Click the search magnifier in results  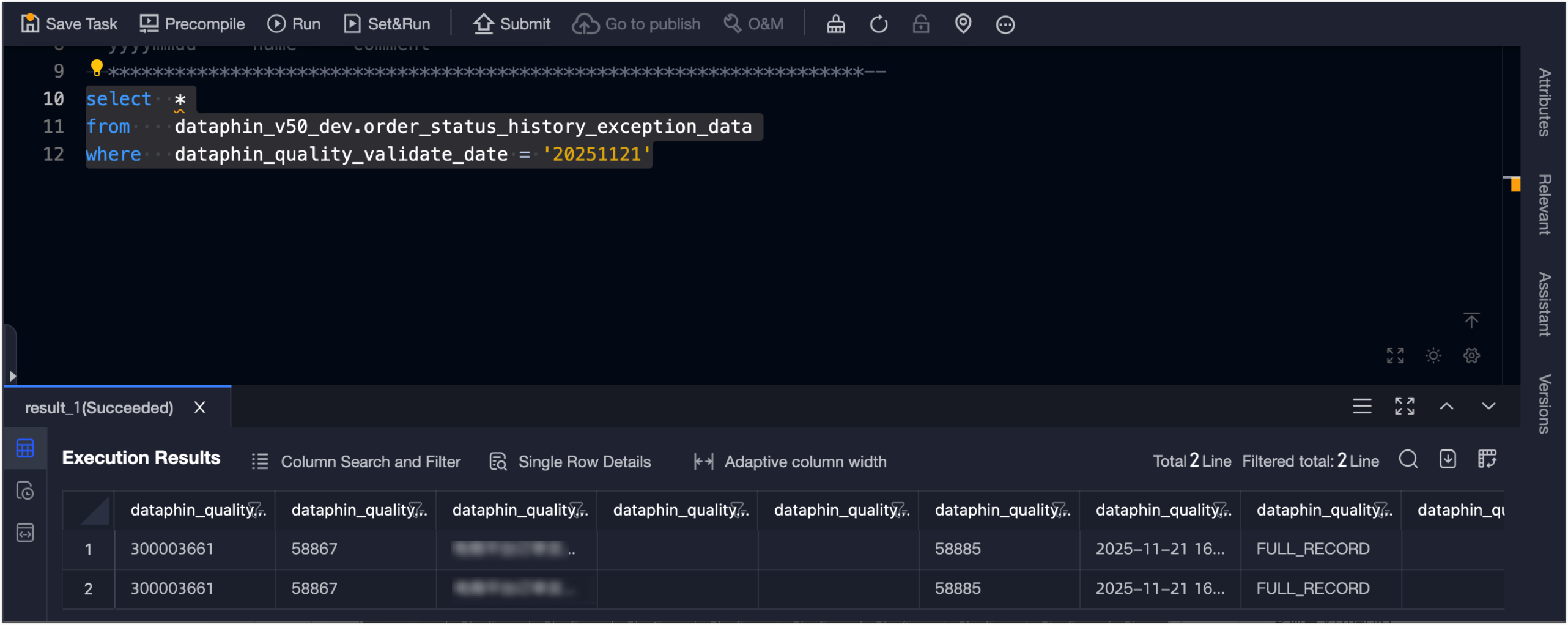click(1408, 459)
